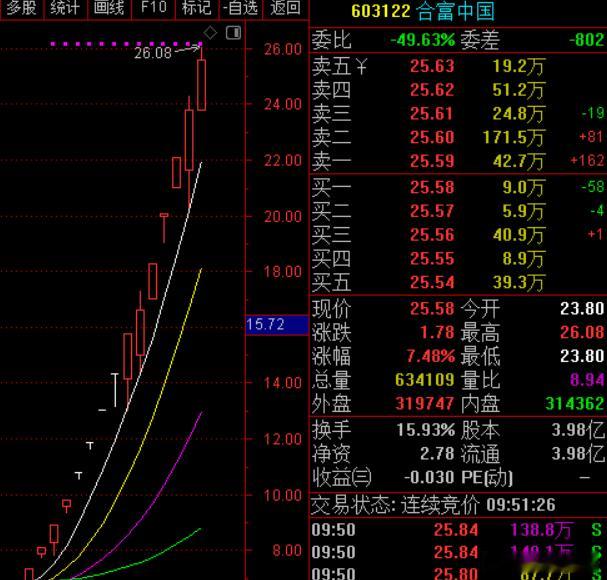Click the trade tick volume 138.8万
This screenshot has height=580, width=607.
(540, 530)
